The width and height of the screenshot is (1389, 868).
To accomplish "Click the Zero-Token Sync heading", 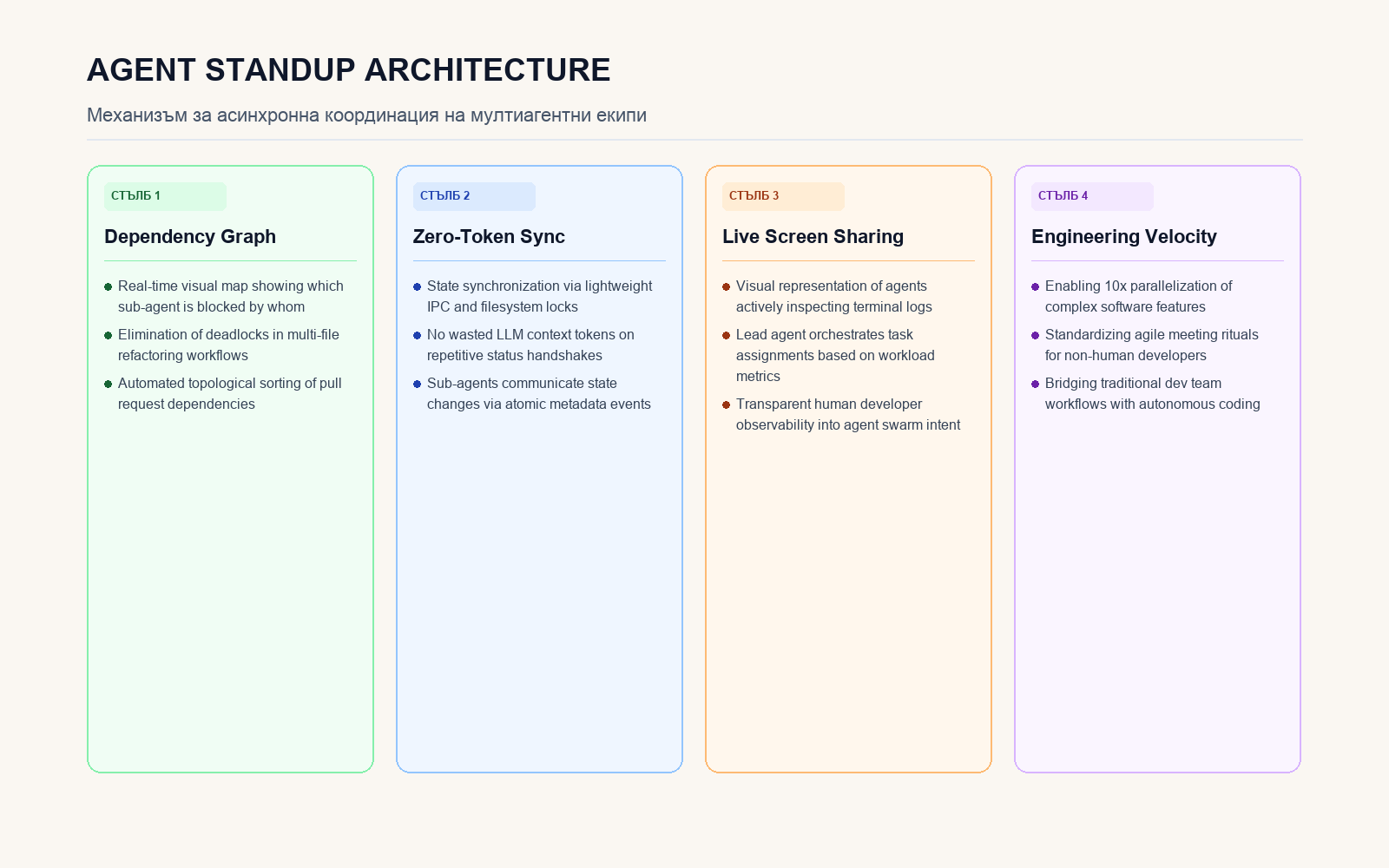I will [x=489, y=236].
